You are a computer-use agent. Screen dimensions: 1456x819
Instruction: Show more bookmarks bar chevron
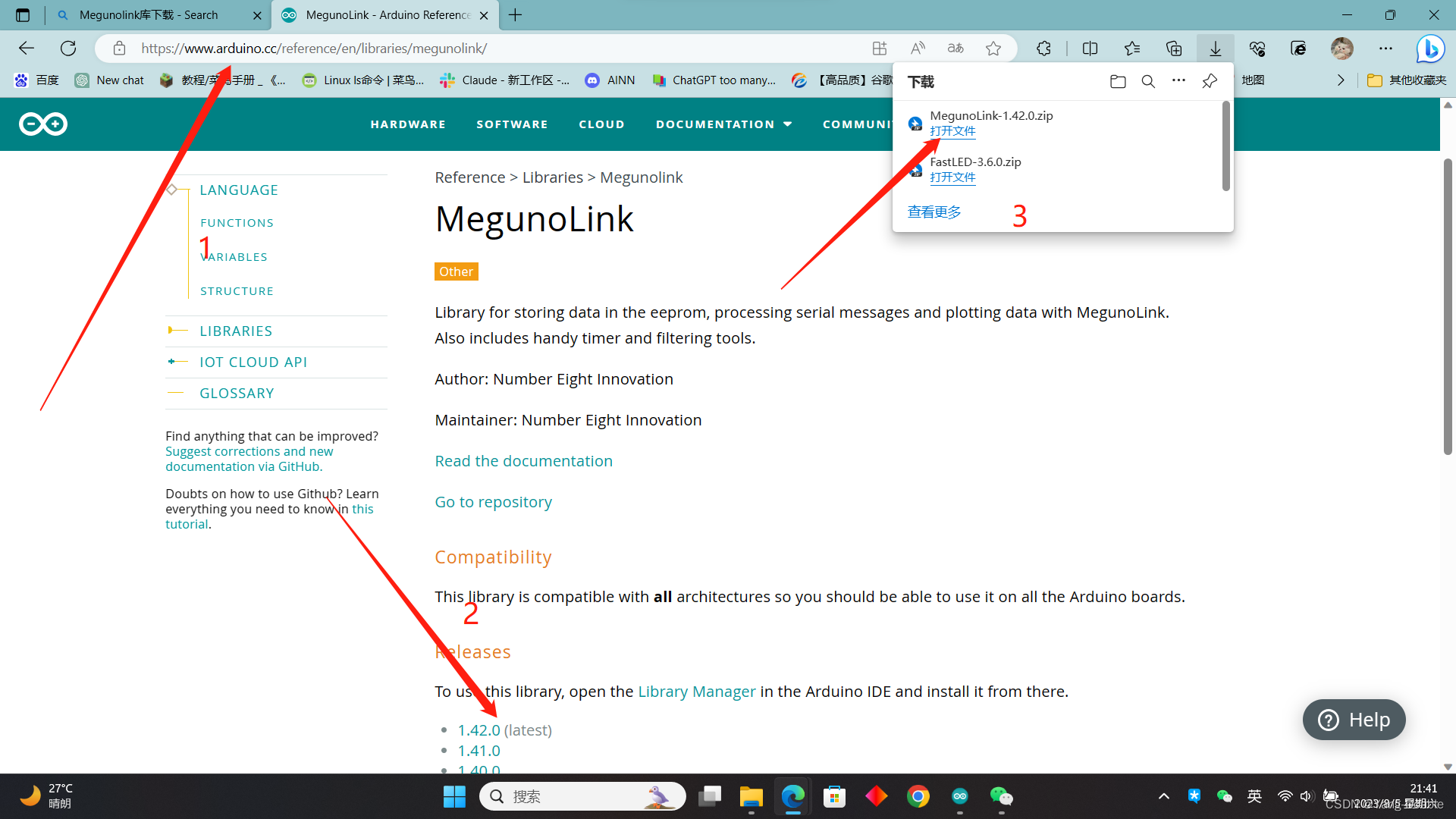point(1341,80)
